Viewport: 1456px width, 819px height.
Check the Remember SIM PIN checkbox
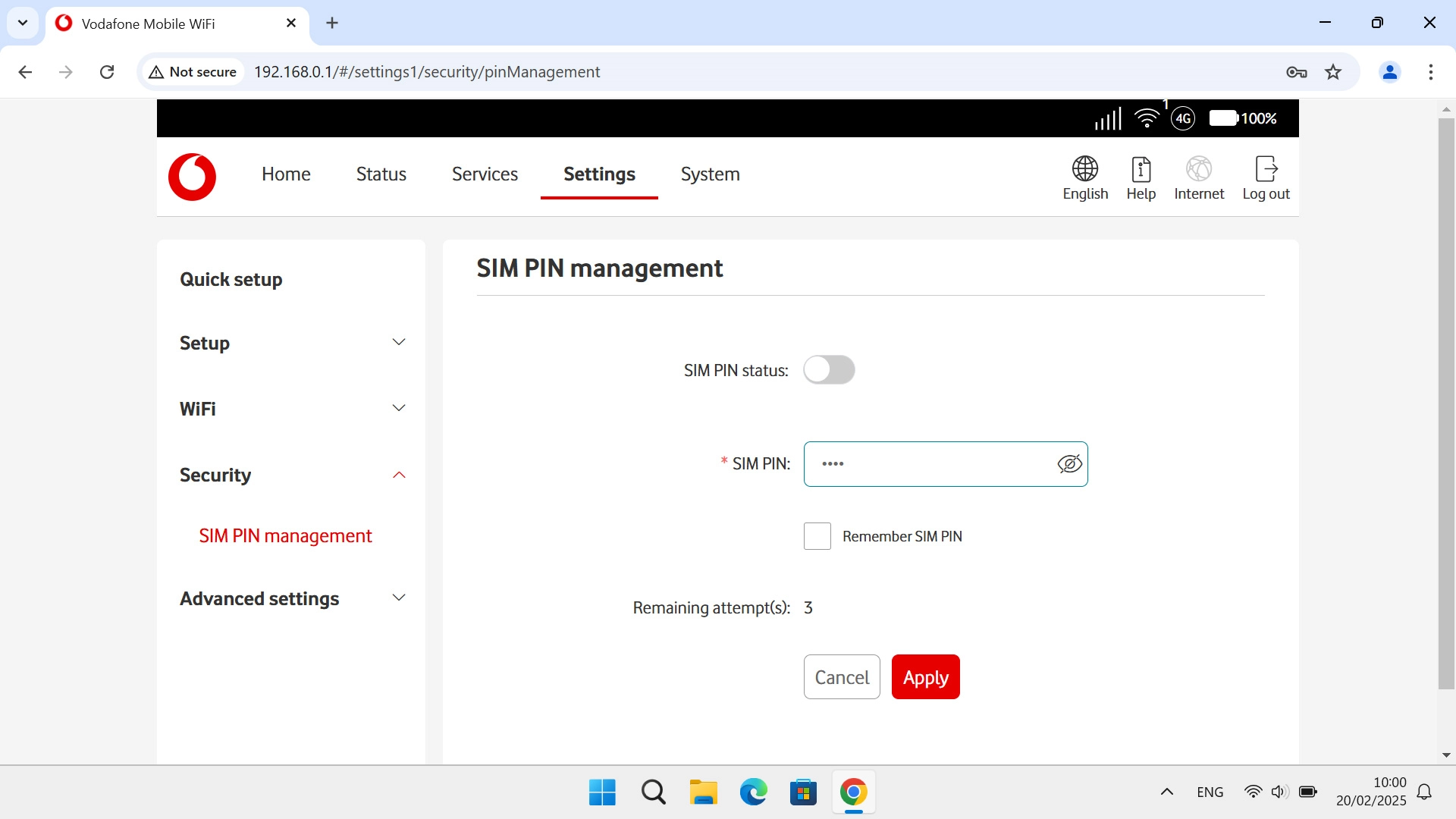point(817,536)
